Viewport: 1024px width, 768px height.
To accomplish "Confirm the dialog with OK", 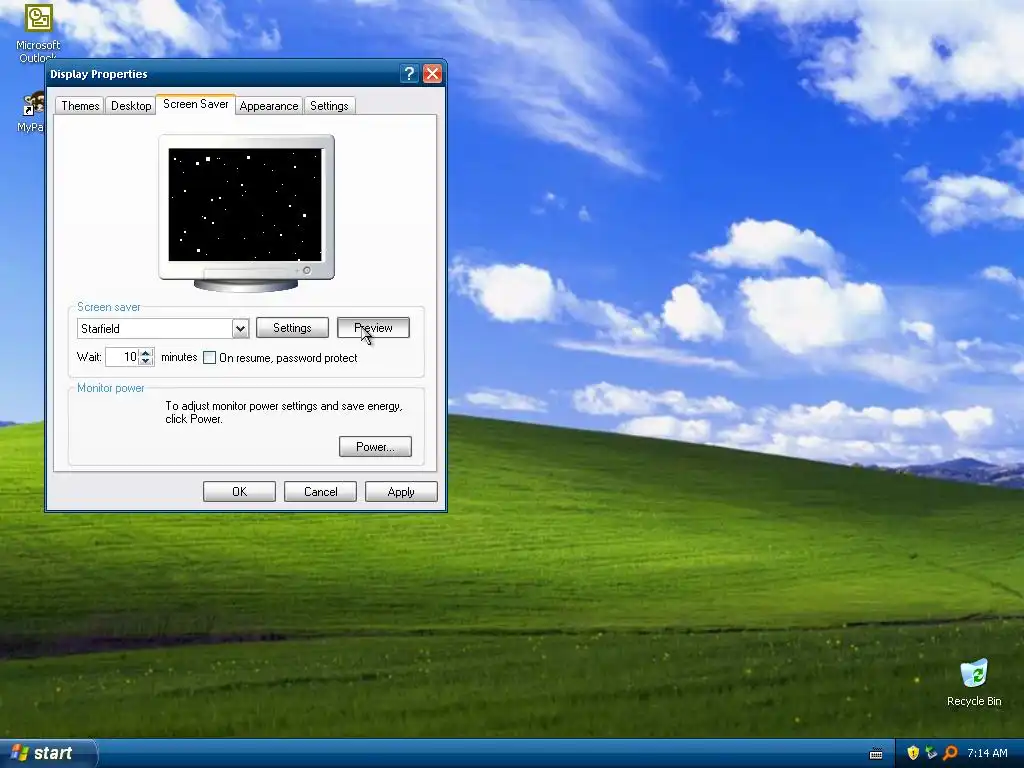I will coord(239,492).
